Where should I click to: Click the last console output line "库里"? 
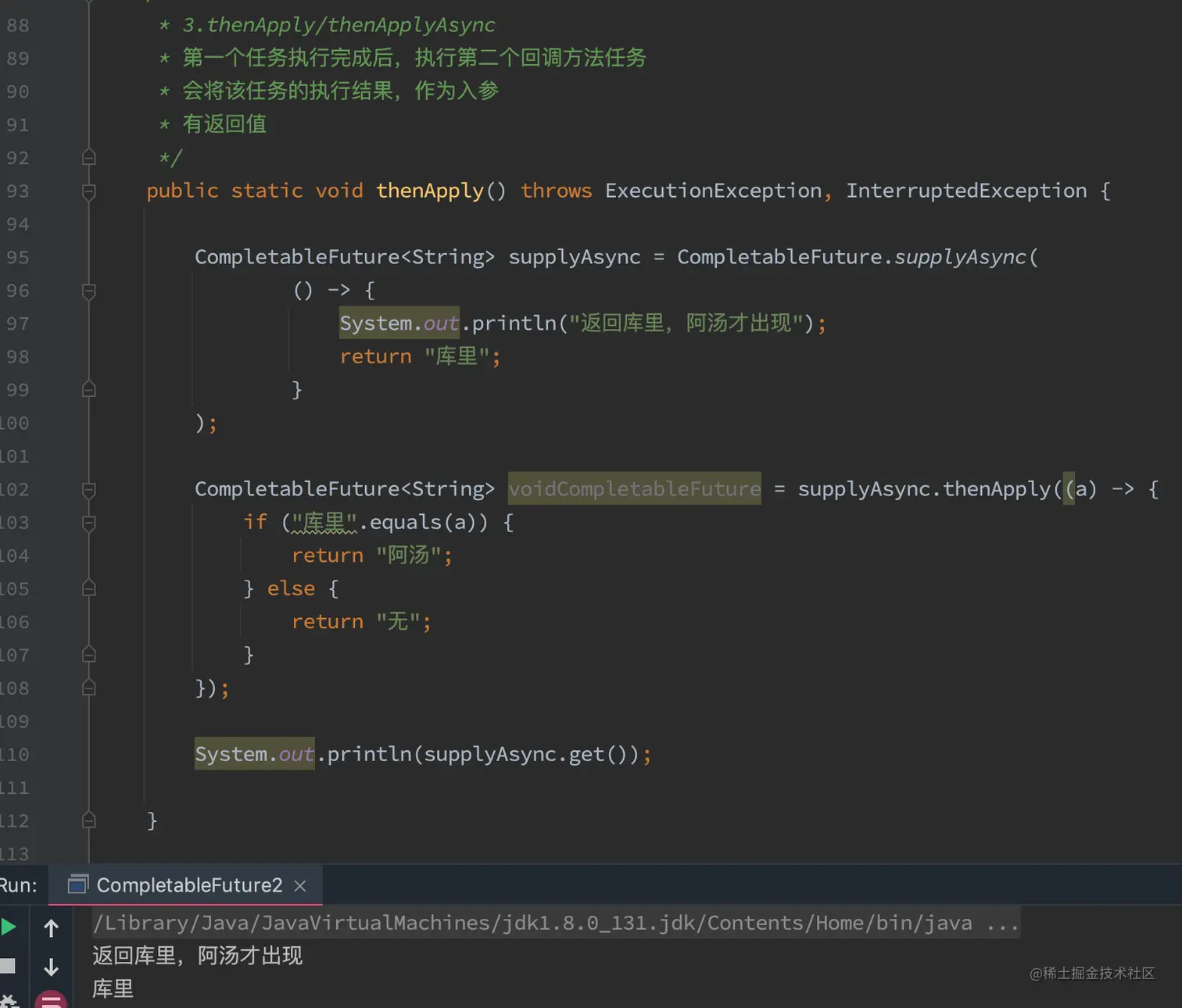click(x=113, y=989)
